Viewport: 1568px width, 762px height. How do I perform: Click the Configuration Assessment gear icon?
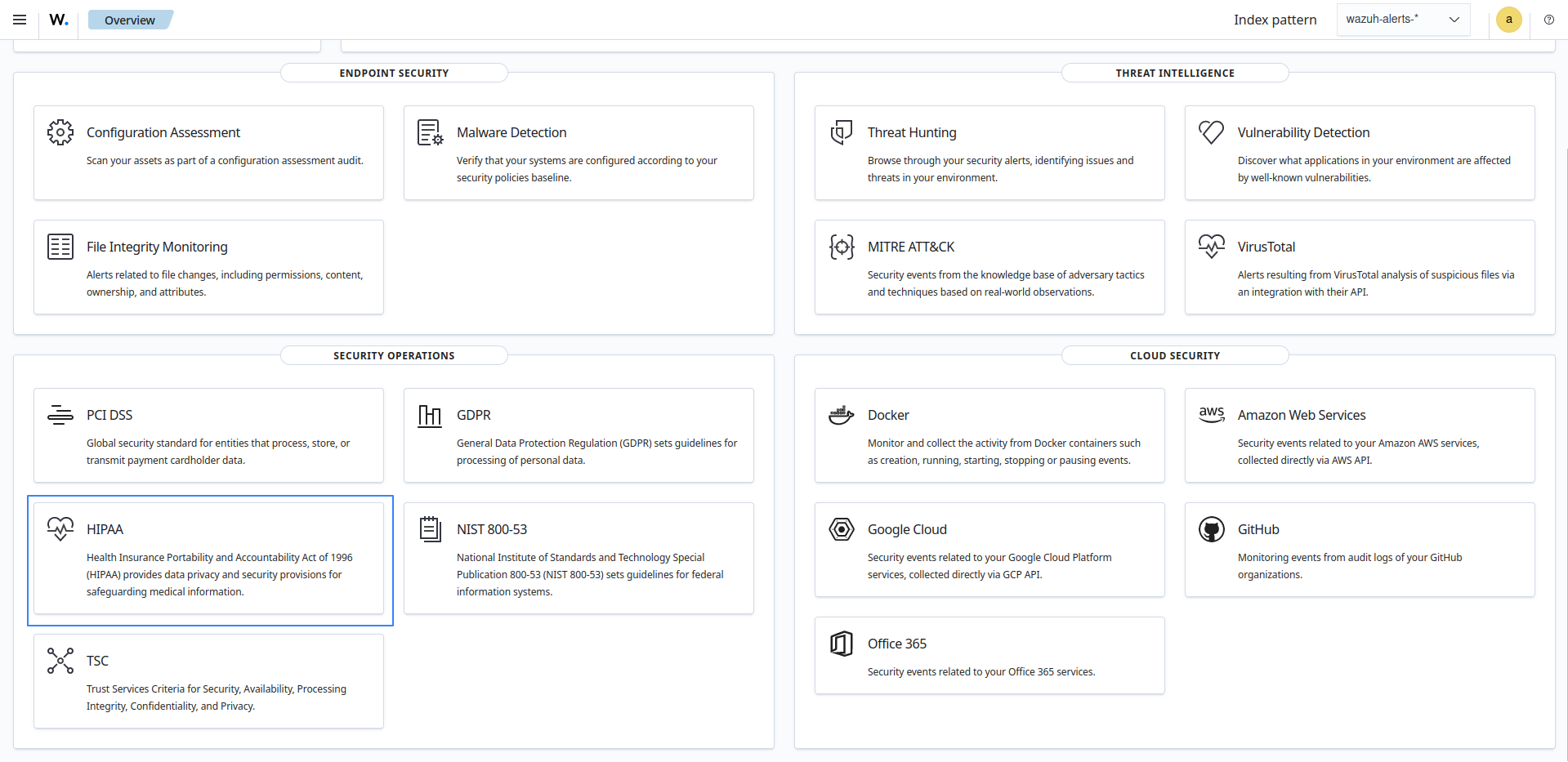(x=60, y=132)
